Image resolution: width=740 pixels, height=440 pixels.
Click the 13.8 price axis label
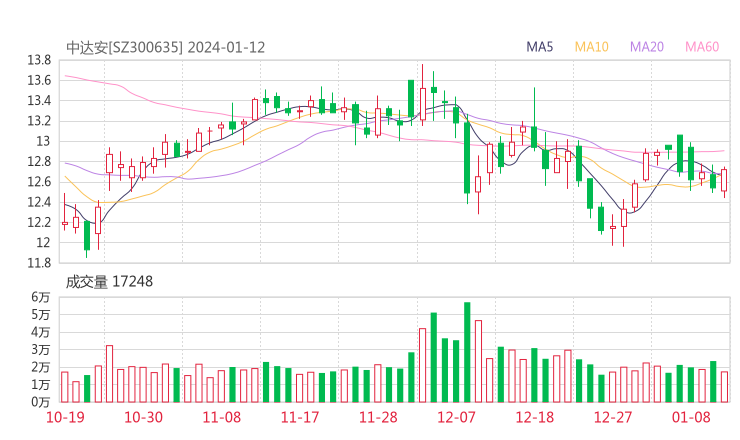[39, 60]
